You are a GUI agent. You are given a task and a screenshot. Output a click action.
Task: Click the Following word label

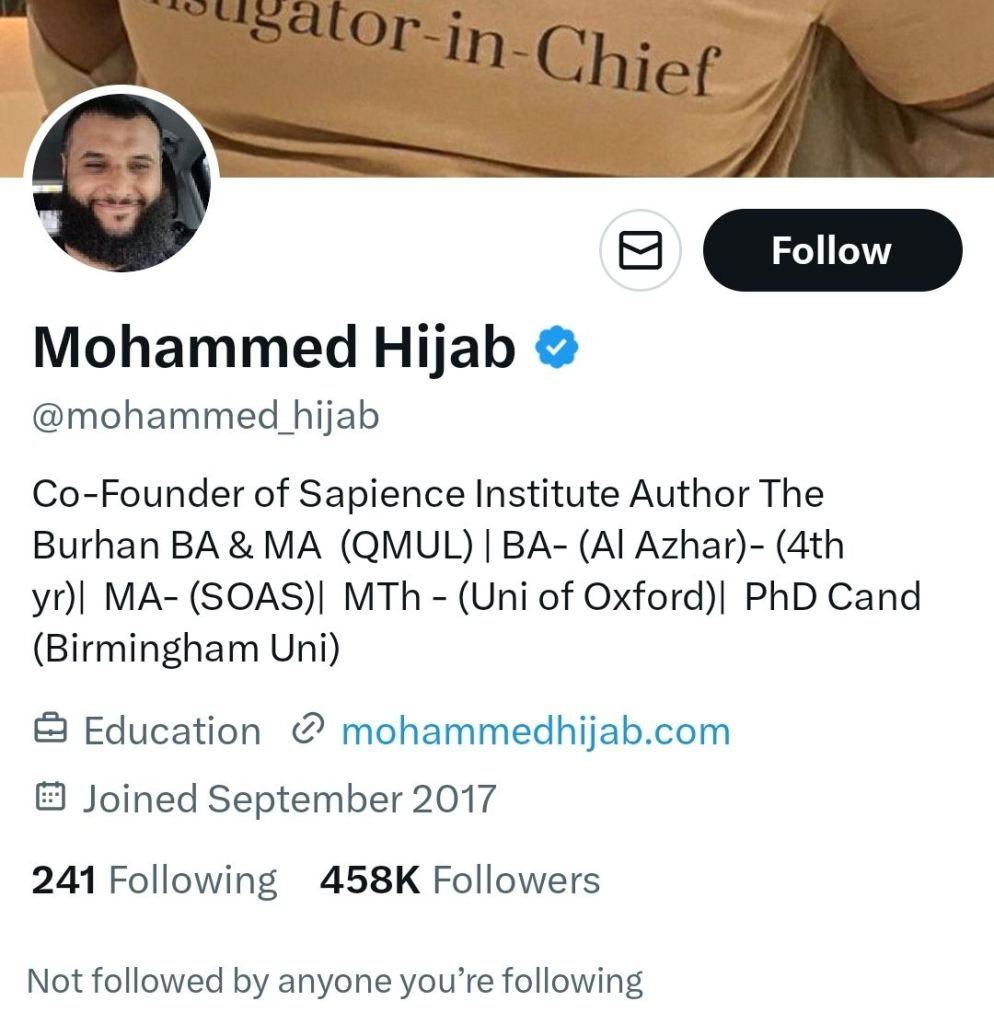(x=193, y=881)
